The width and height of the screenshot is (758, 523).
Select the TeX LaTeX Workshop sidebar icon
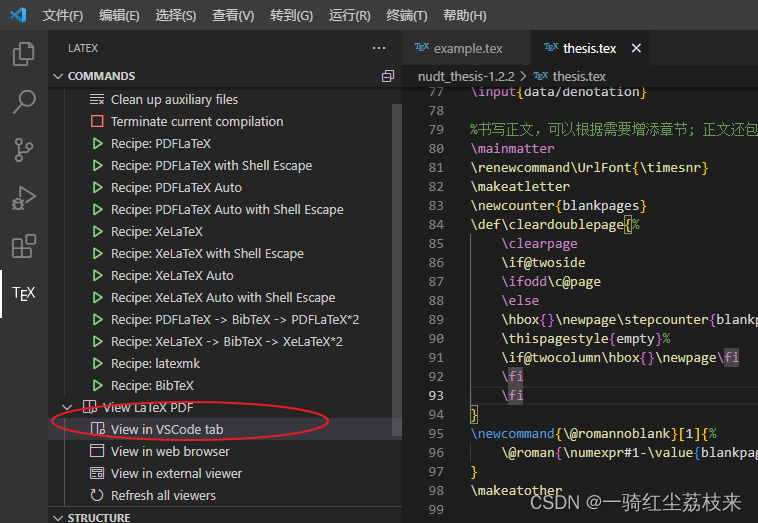pos(23,293)
